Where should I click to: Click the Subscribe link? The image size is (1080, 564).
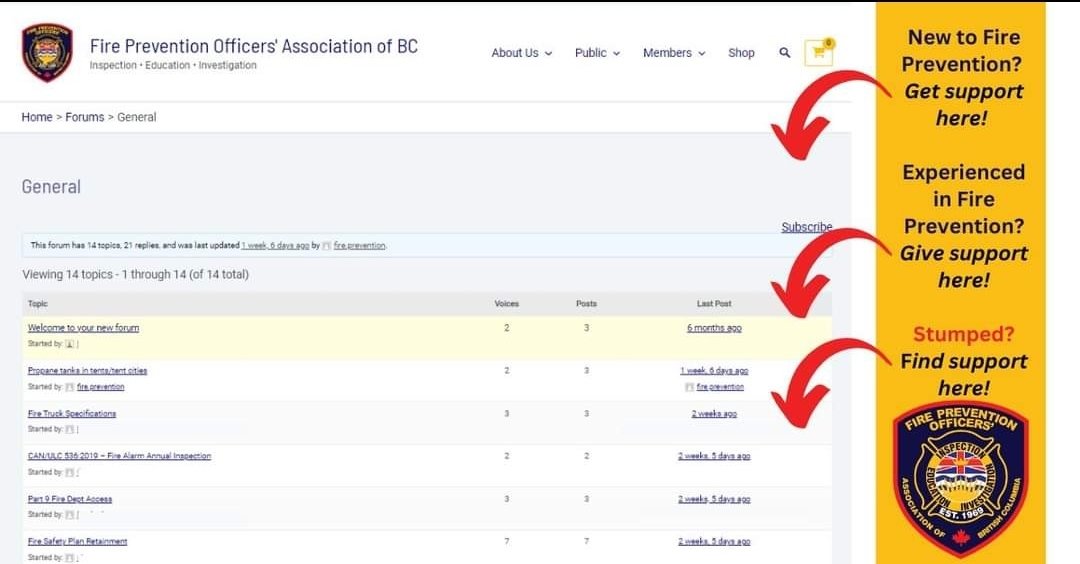pos(807,227)
